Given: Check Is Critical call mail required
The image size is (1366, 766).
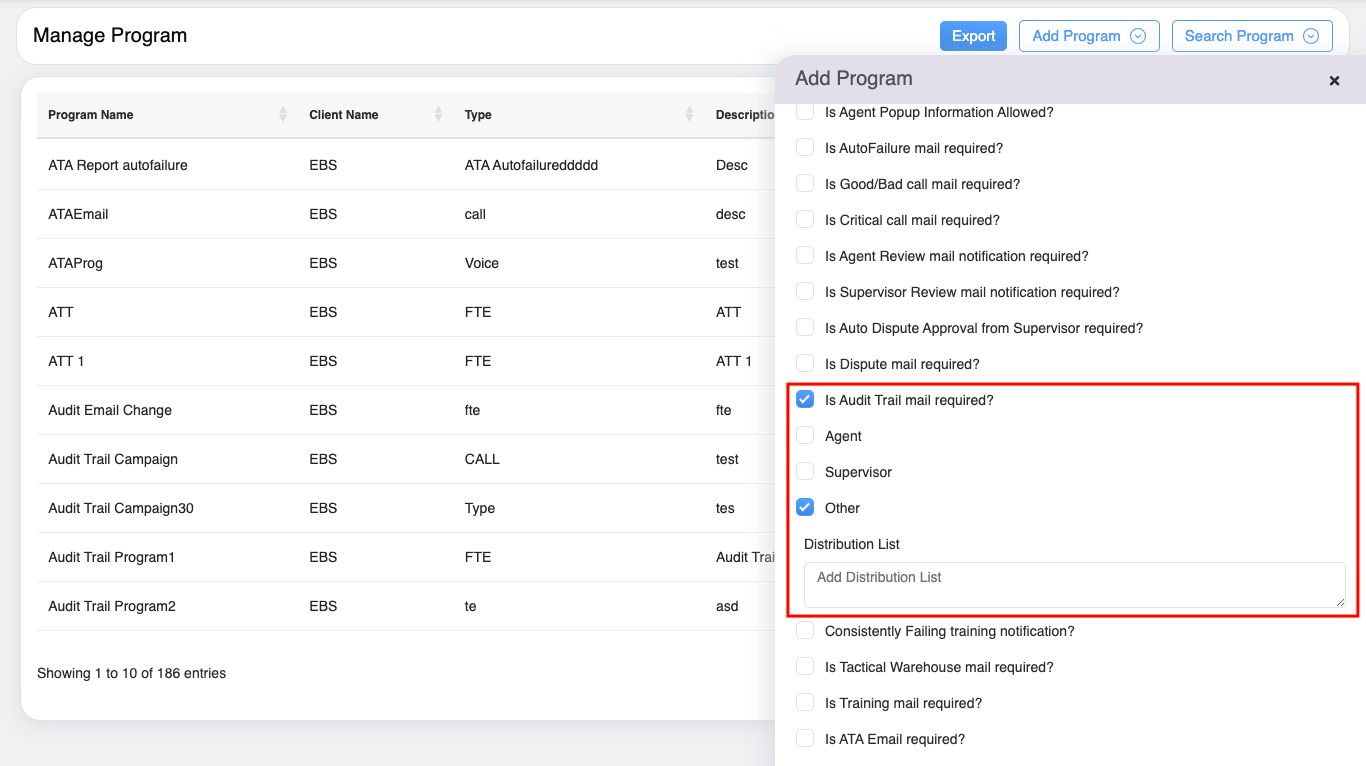Looking at the screenshot, I should pyautogui.click(x=805, y=220).
